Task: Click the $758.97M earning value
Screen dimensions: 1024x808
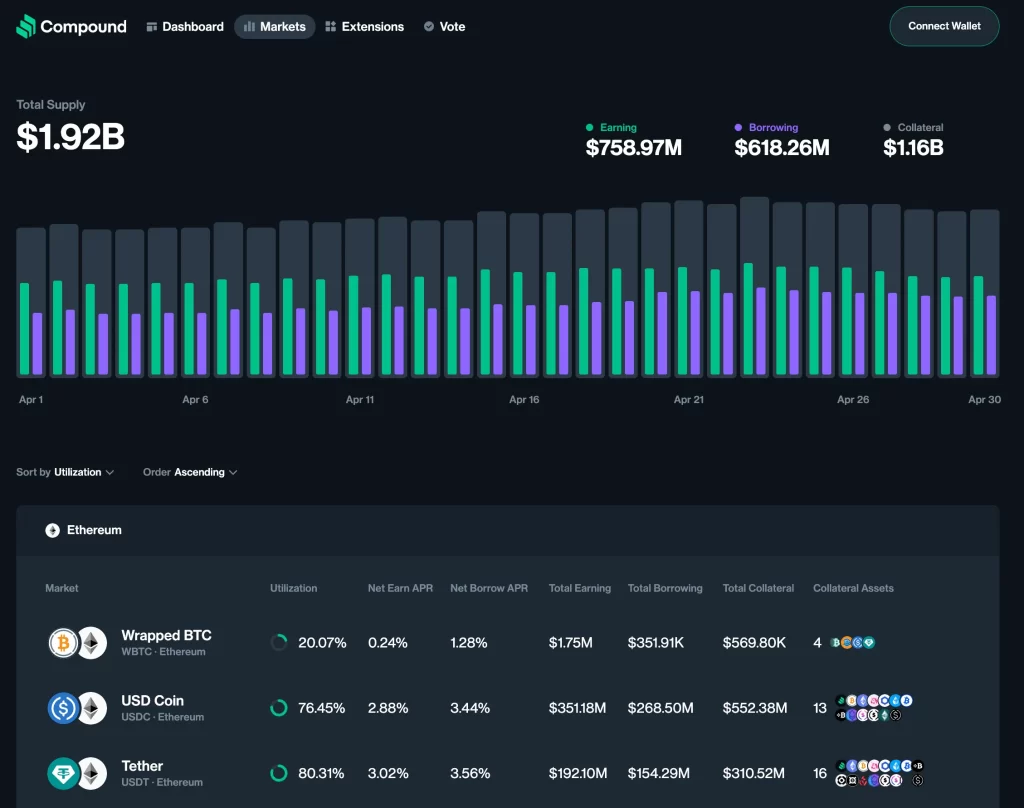Action: pyautogui.click(x=633, y=148)
